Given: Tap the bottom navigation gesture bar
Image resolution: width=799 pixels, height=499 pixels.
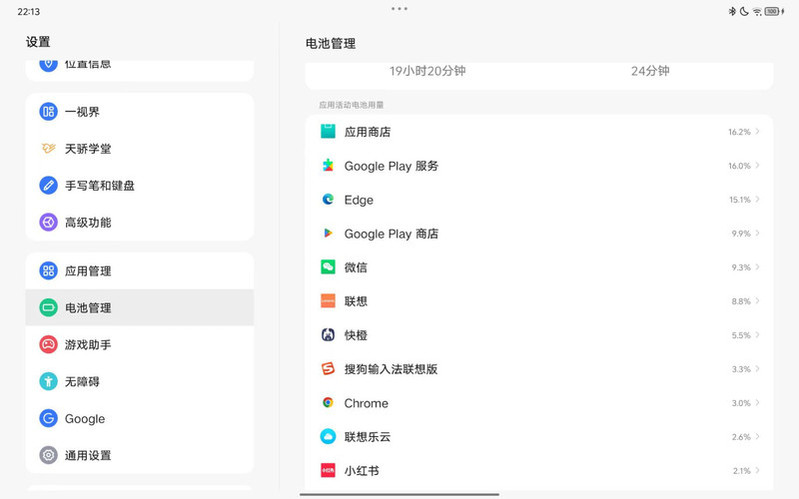Looking at the screenshot, I should click(x=399, y=494).
